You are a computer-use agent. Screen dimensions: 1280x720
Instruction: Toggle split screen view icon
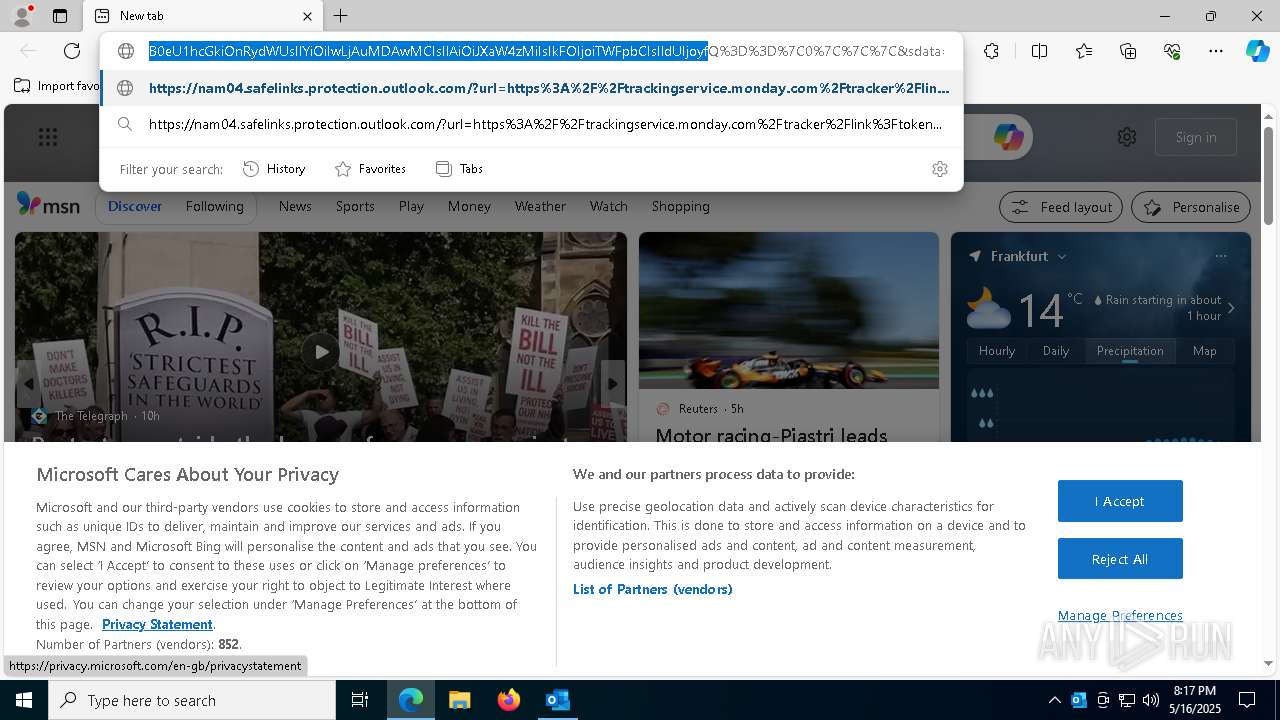pos(1039,51)
